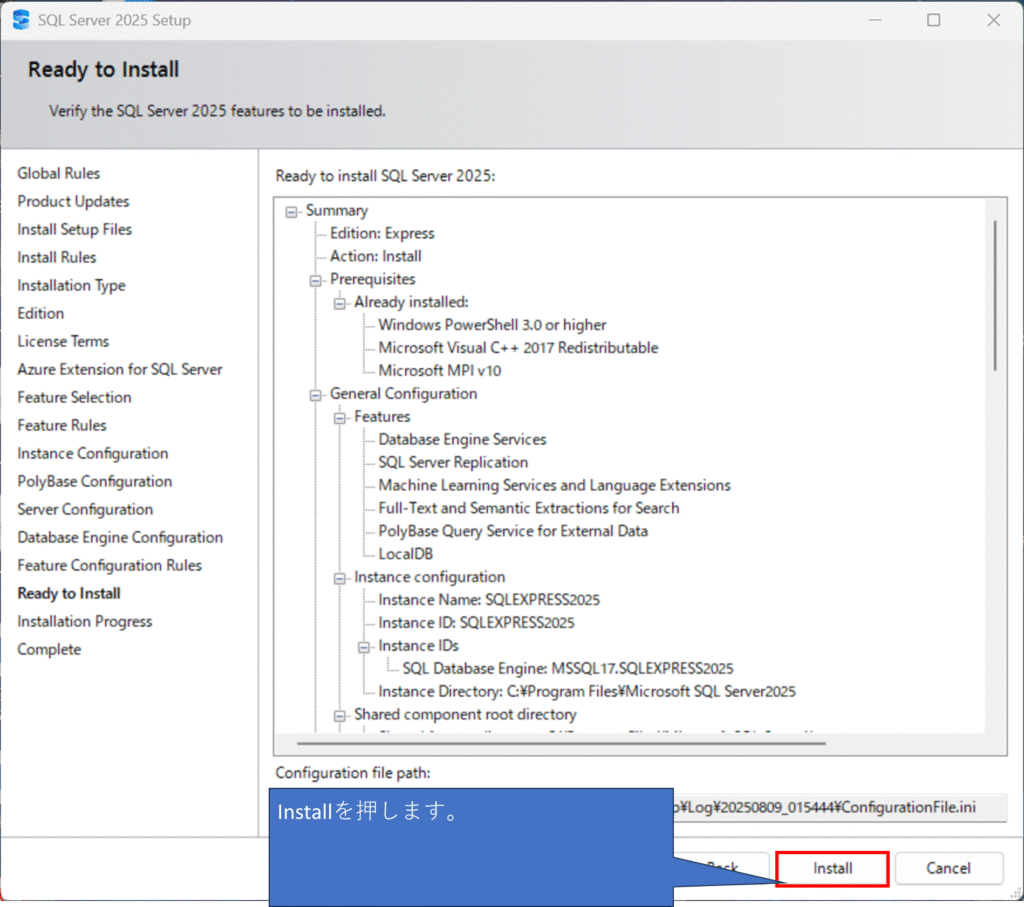Collapse the General Configuration node
The width and height of the screenshot is (1024, 907).
[315, 395]
